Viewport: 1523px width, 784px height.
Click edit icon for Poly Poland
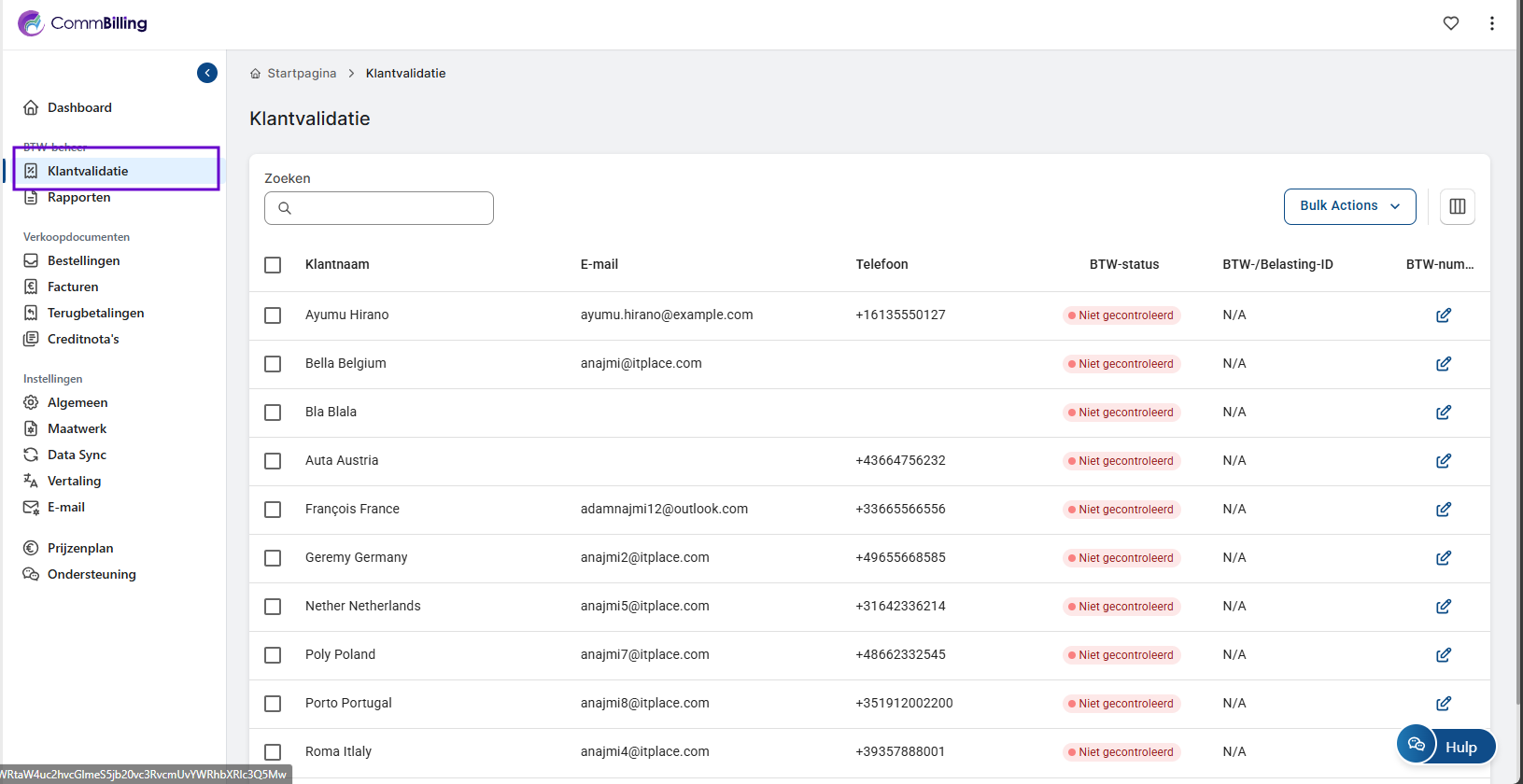tap(1443, 655)
